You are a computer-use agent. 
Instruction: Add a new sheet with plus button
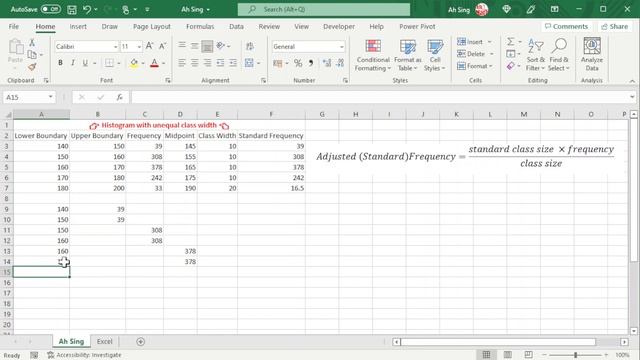coord(140,342)
